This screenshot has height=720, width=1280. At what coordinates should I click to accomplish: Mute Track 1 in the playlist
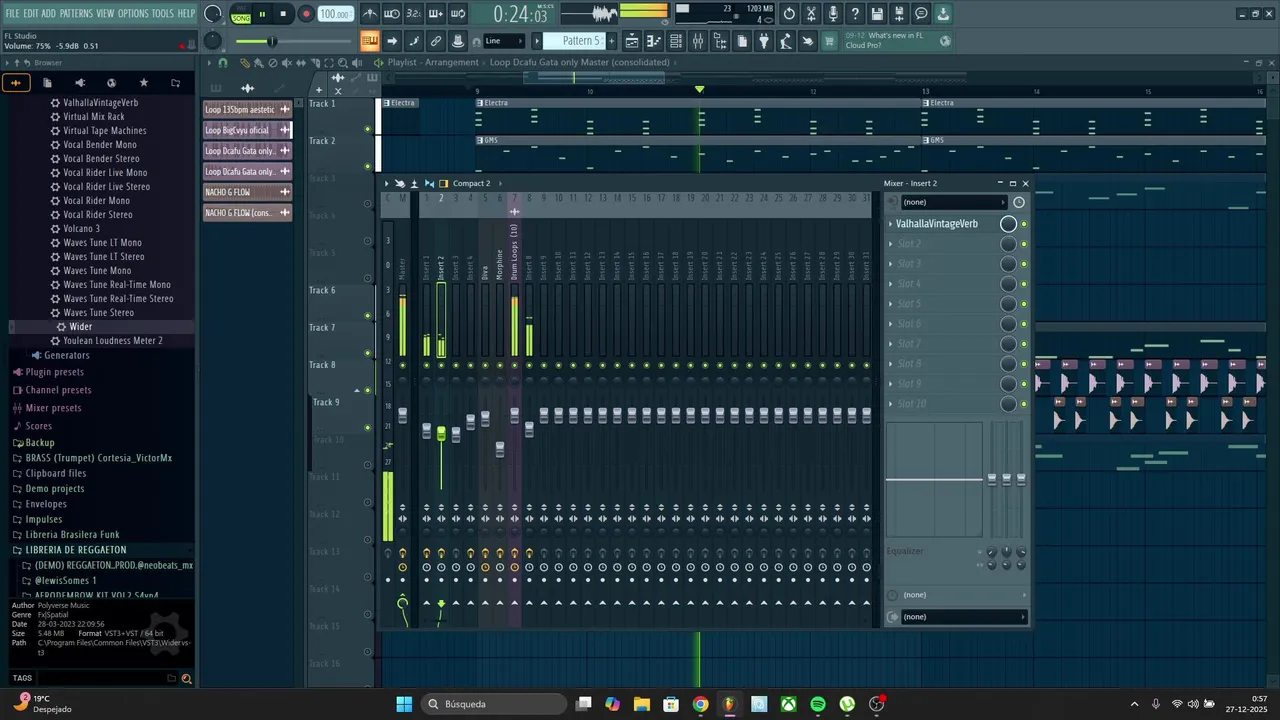(367, 129)
